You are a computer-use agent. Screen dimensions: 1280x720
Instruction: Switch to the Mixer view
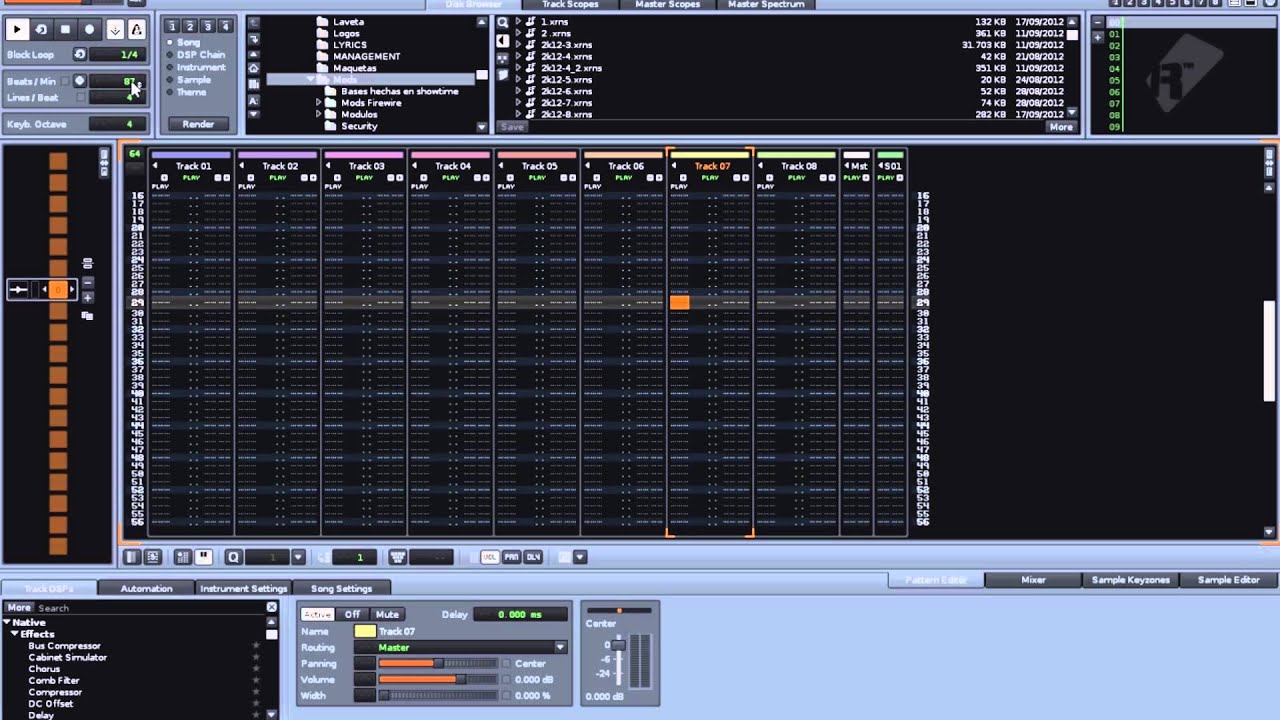[1033, 580]
